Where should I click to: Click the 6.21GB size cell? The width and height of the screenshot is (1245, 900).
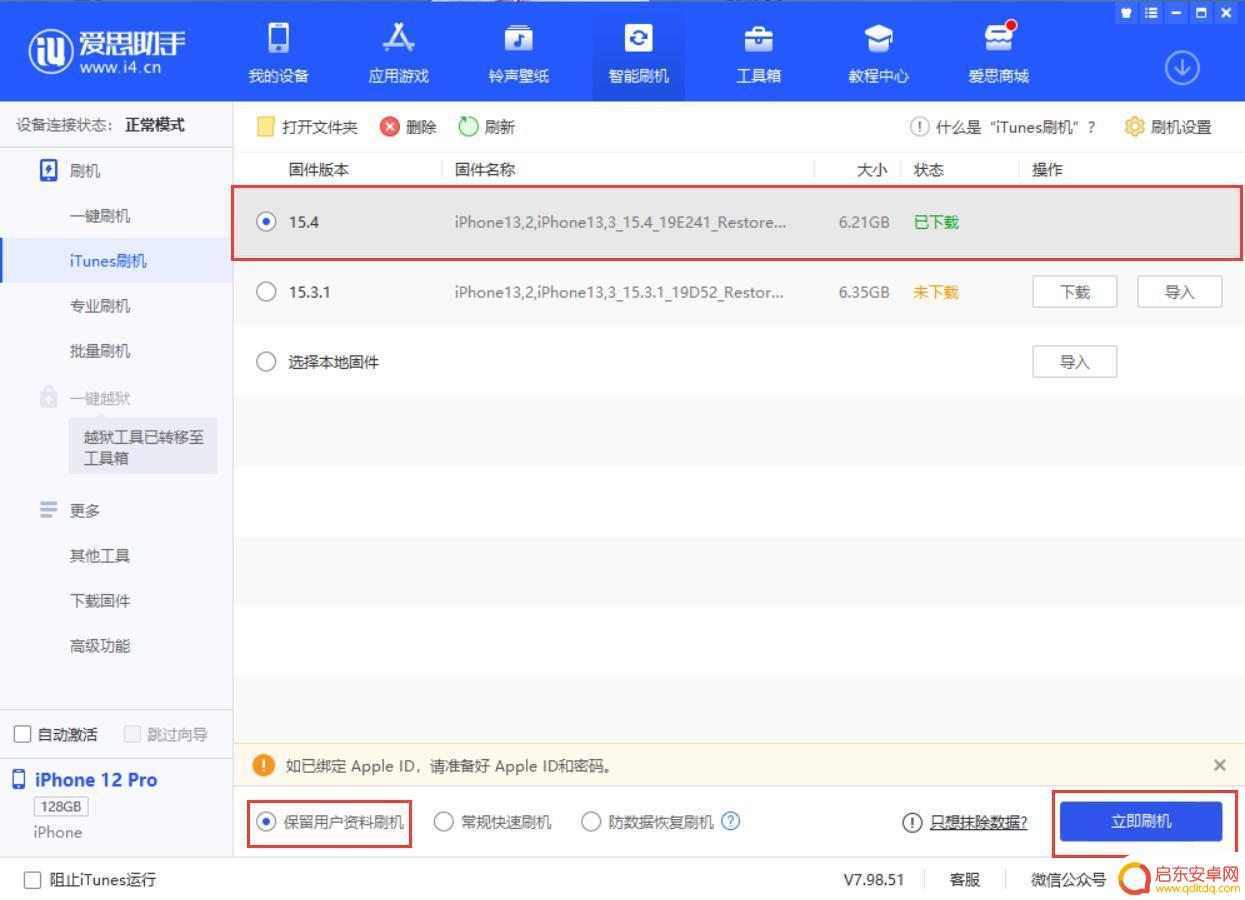[864, 222]
